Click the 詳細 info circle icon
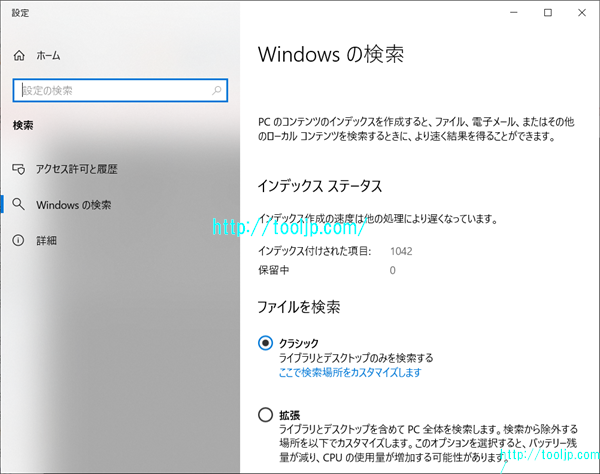 18,240
